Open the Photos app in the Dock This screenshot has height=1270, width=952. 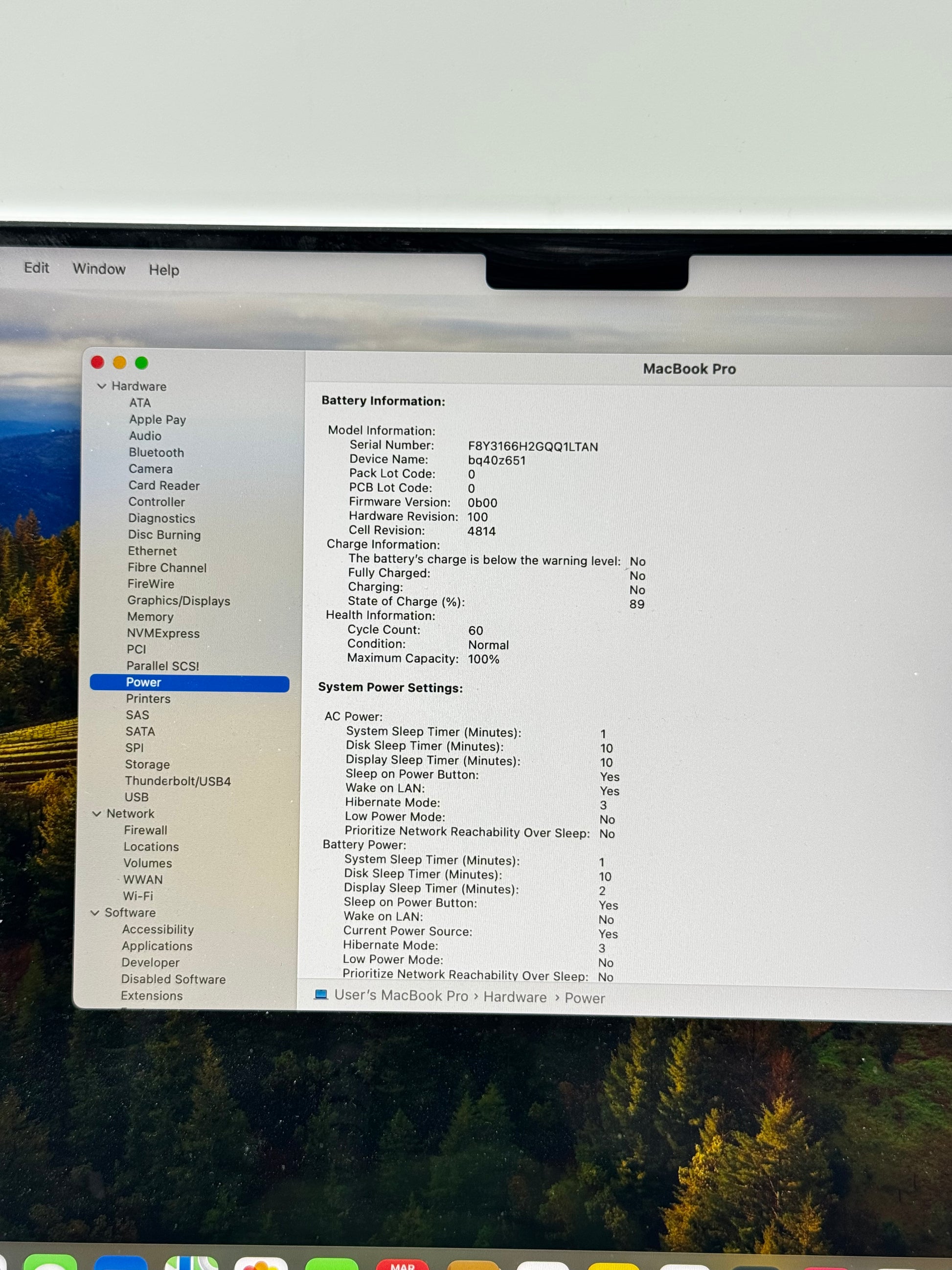point(261,1263)
